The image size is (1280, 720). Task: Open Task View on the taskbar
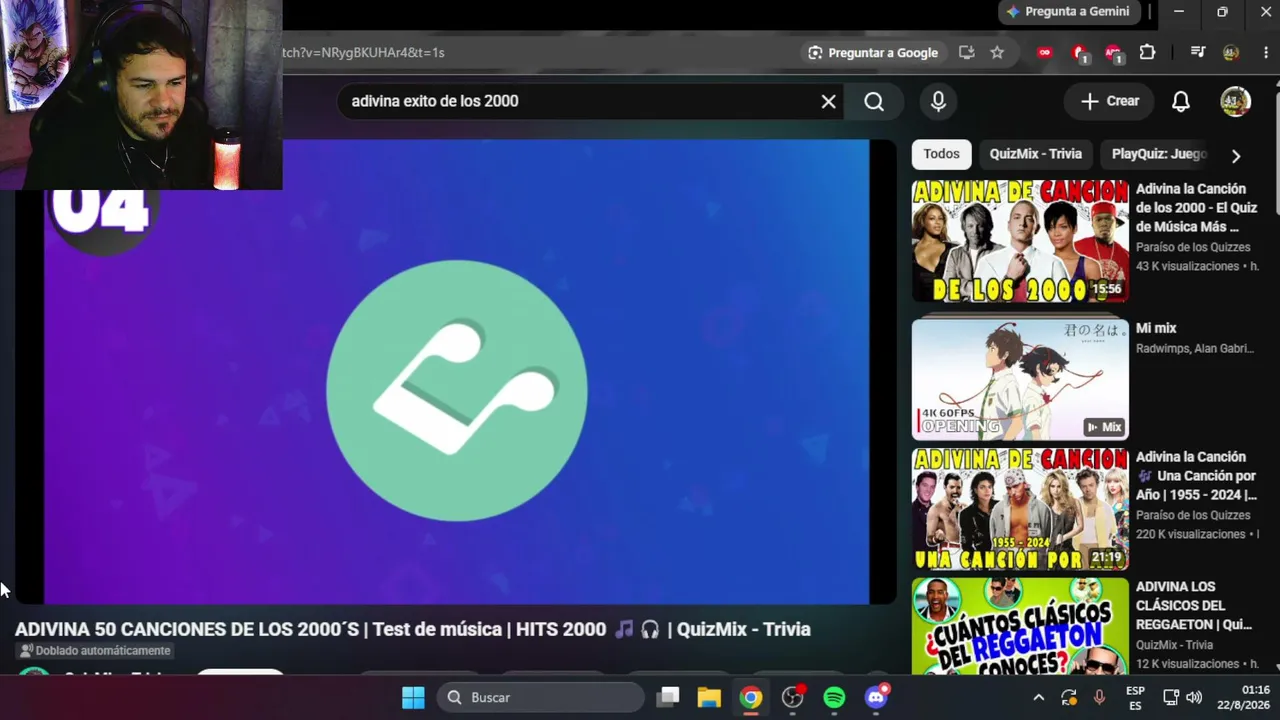tap(668, 697)
